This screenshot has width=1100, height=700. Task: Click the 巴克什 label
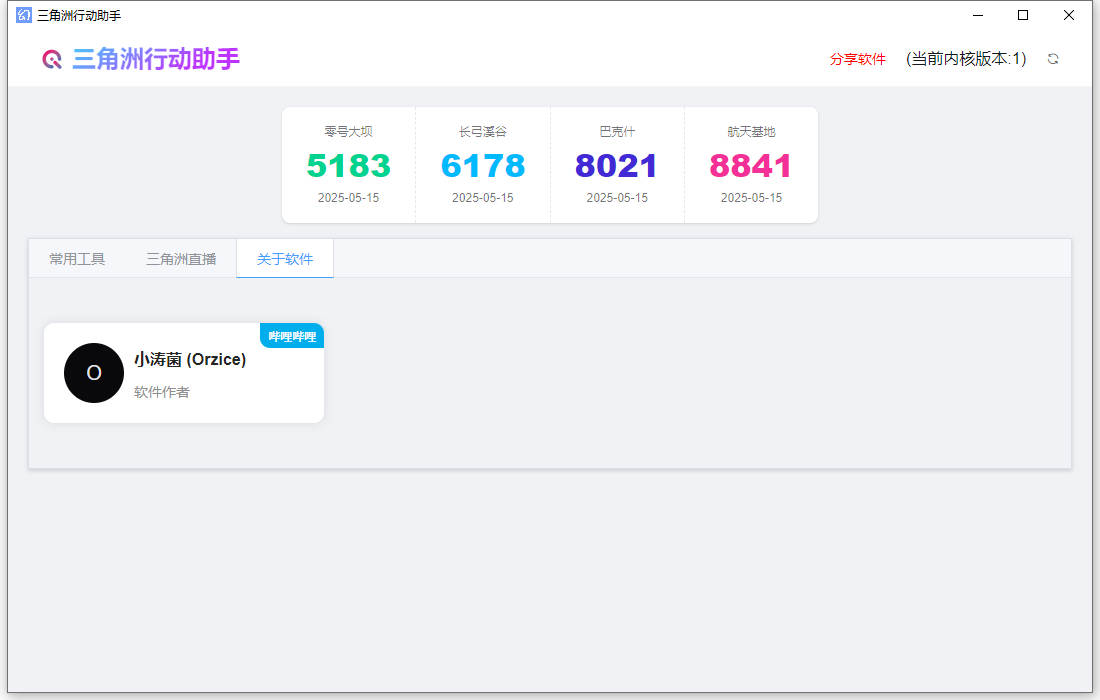click(x=617, y=131)
